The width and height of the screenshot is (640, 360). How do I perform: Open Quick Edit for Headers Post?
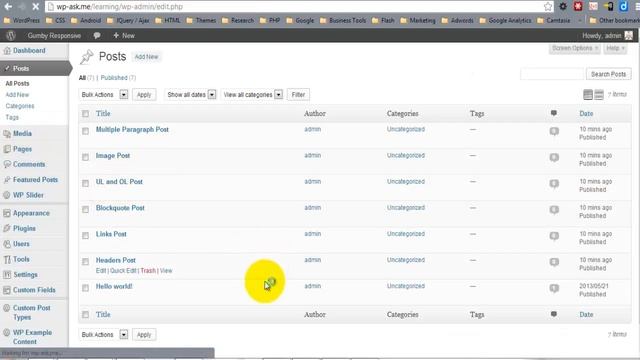coord(123,271)
